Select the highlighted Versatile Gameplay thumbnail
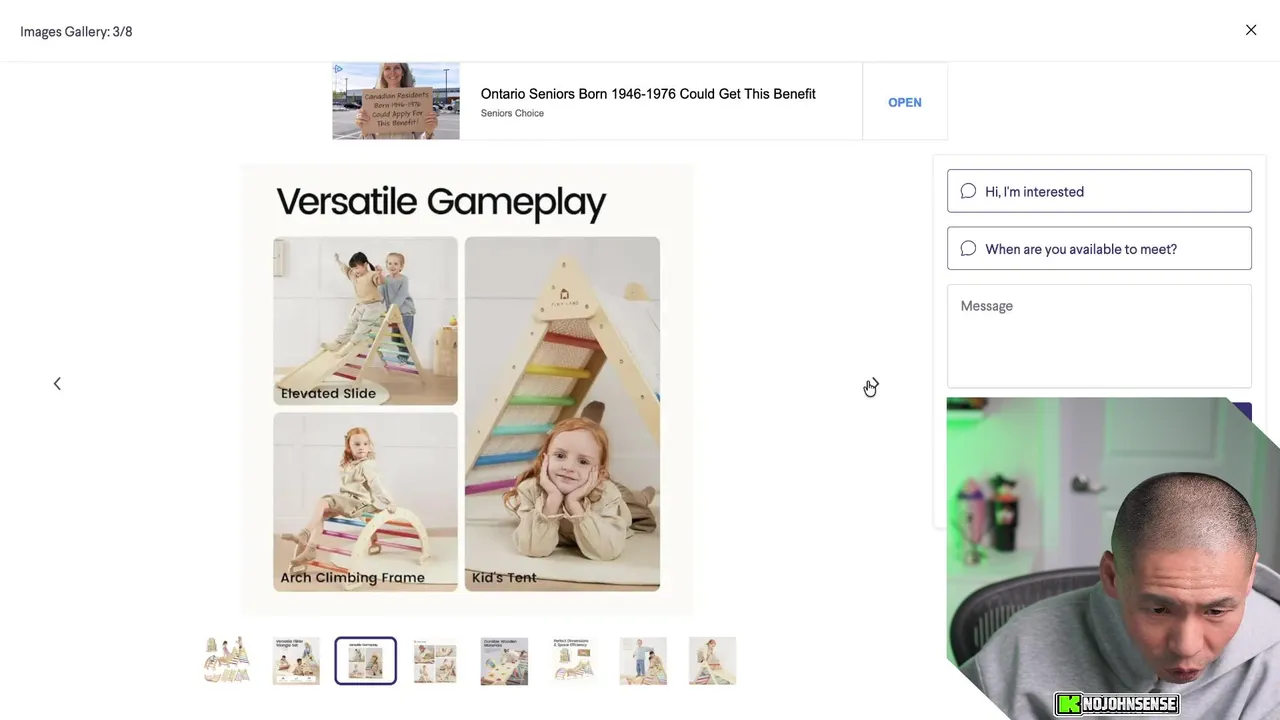The height and width of the screenshot is (720, 1280). 365,661
